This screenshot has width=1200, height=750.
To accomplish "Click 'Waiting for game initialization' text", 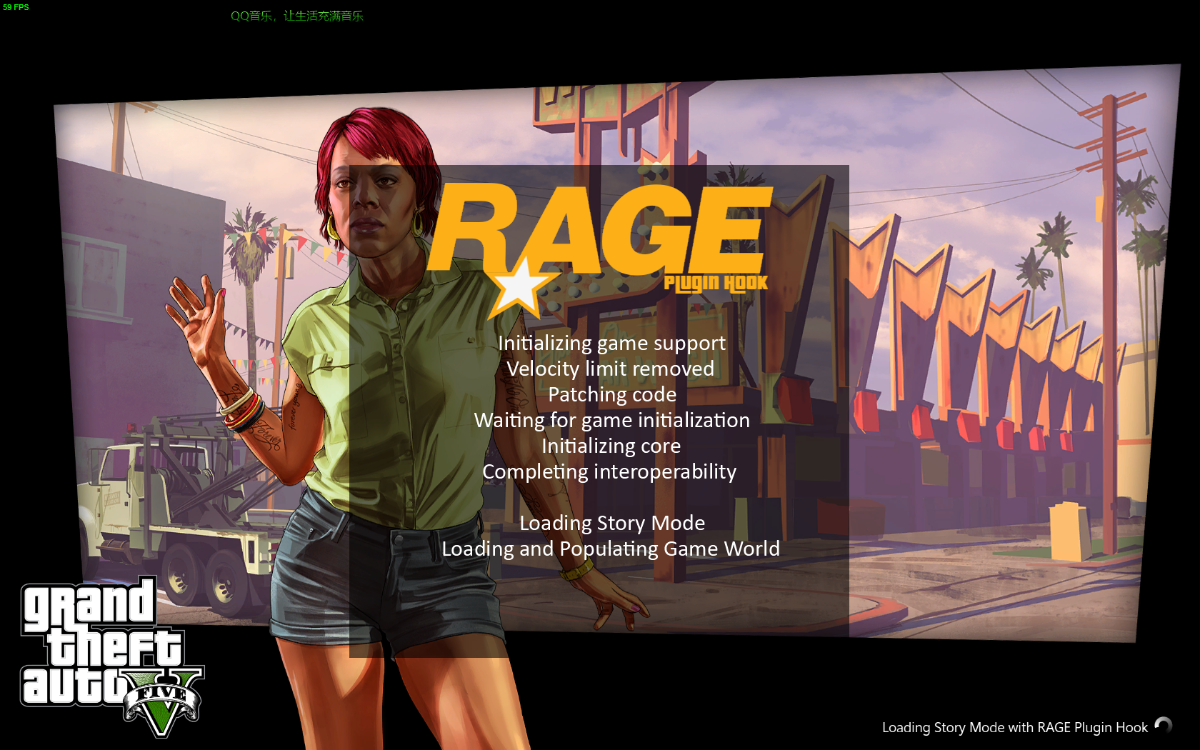I will pos(611,420).
